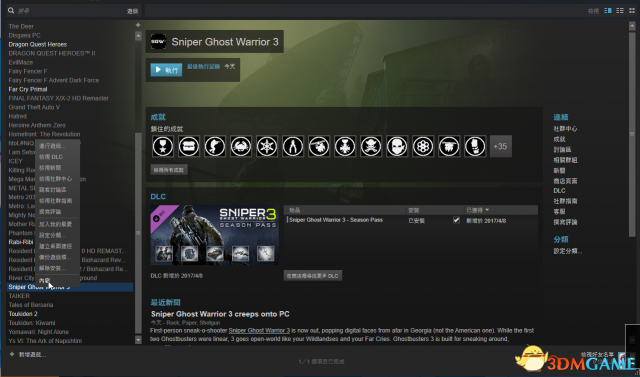This screenshot has height=377, width=640.
Task: Click the Sniper Ghost Warrior 3 game logo icon
Action: [158, 42]
